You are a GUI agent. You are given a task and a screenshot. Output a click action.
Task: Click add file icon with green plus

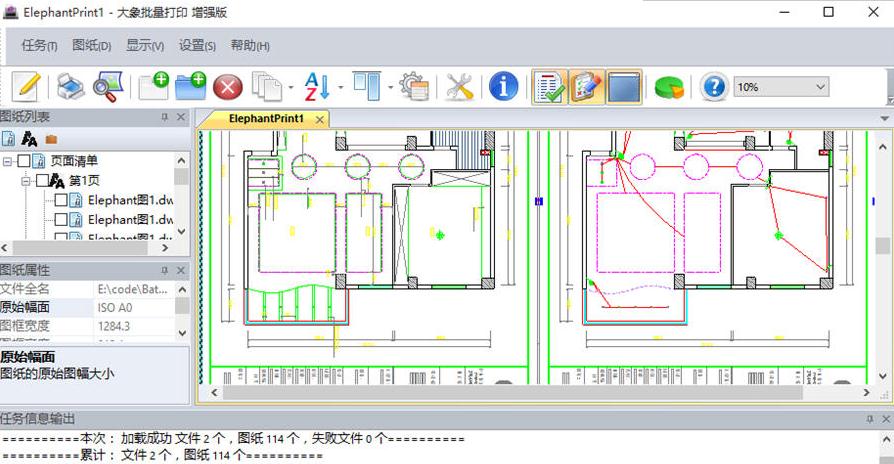[x=154, y=87]
